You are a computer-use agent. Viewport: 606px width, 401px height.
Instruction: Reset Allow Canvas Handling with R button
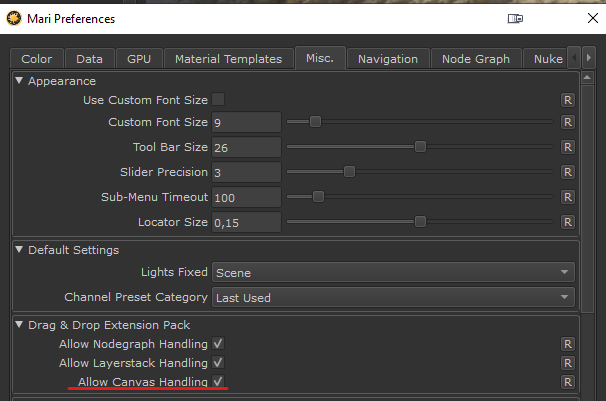[567, 382]
